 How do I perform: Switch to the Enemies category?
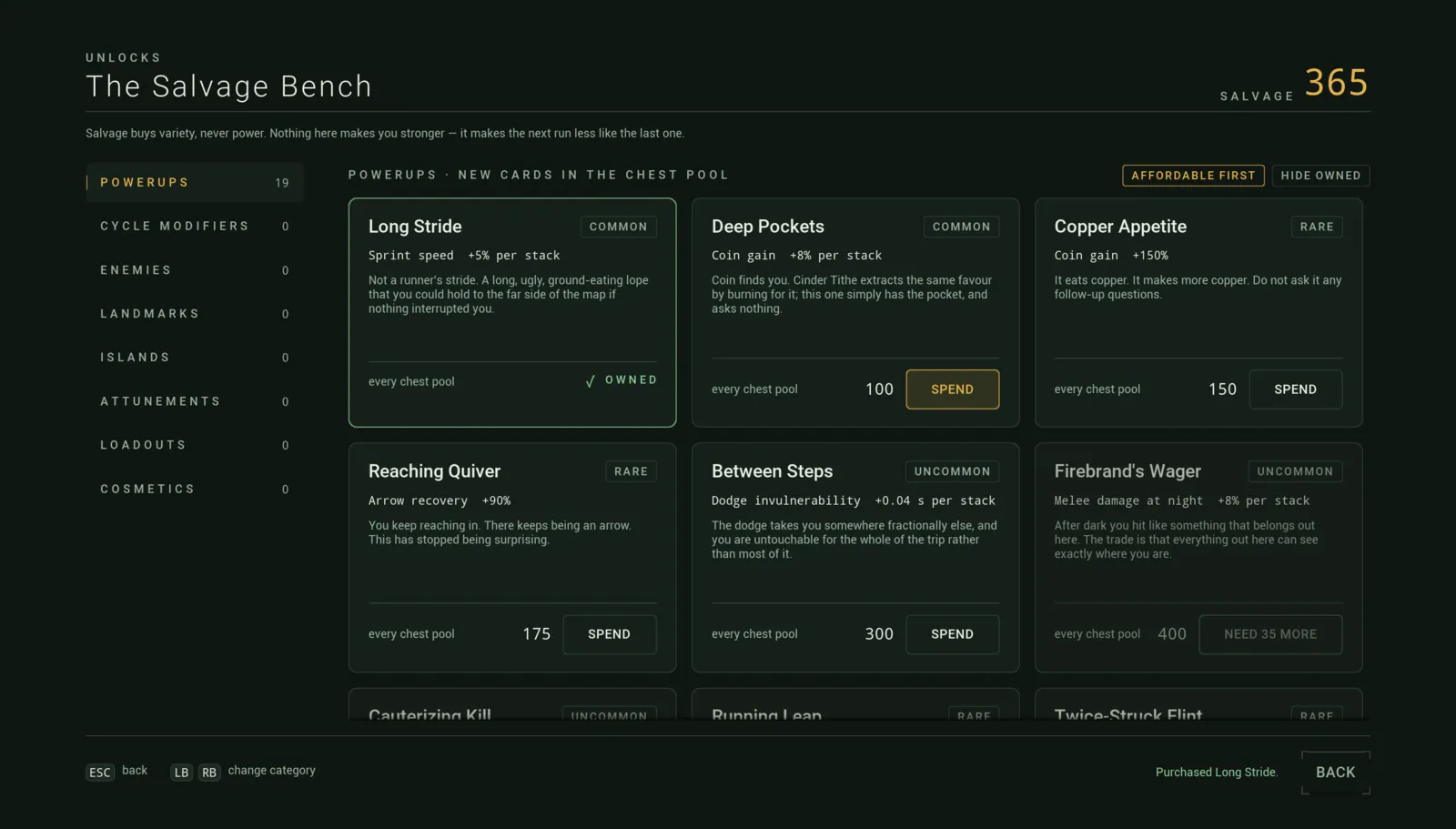tap(195, 270)
